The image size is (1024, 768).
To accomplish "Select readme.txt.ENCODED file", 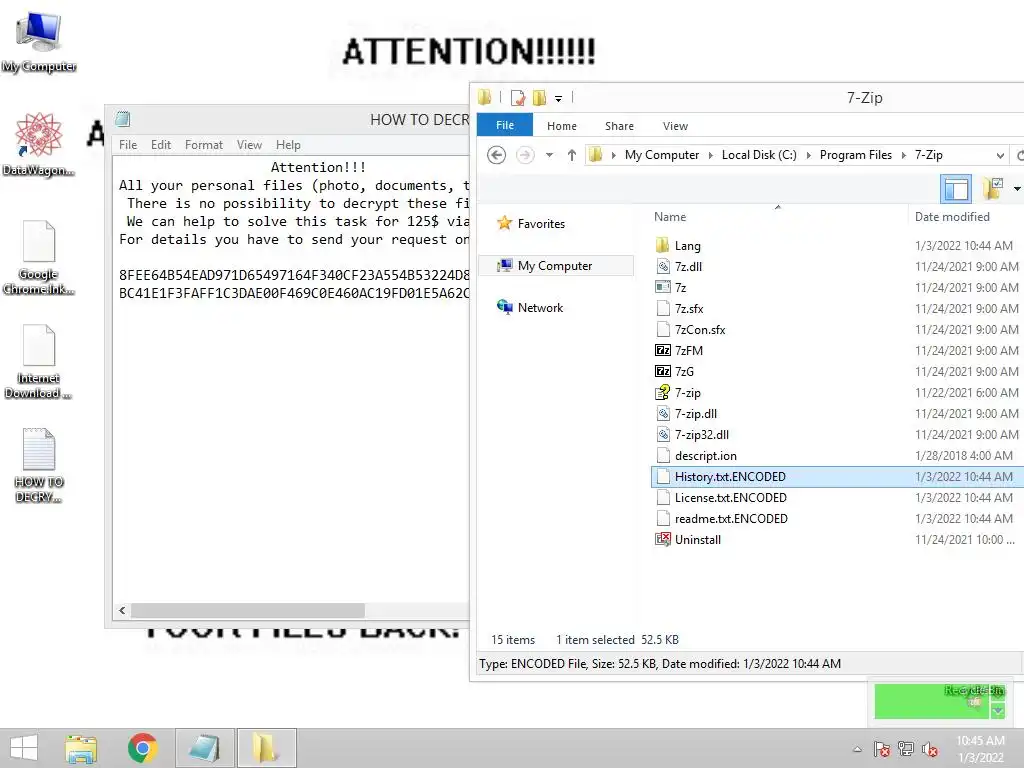I will pos(837,519).
